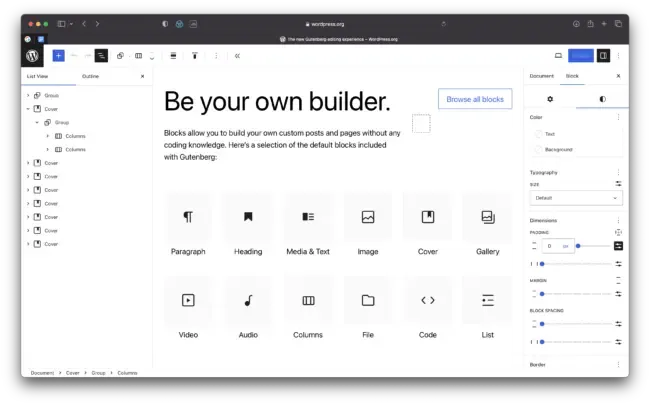
Task: Open the Document tab in the sidebar
Action: click(541, 76)
